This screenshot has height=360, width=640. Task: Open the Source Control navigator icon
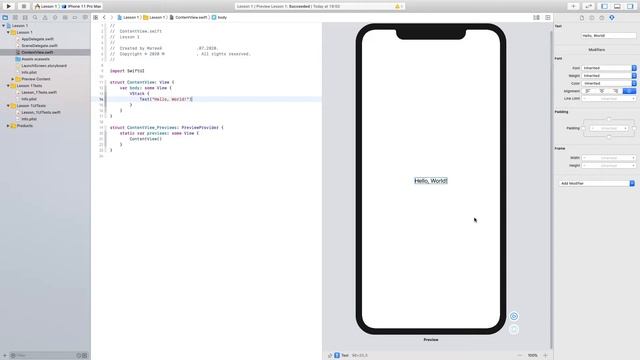coord(15,18)
